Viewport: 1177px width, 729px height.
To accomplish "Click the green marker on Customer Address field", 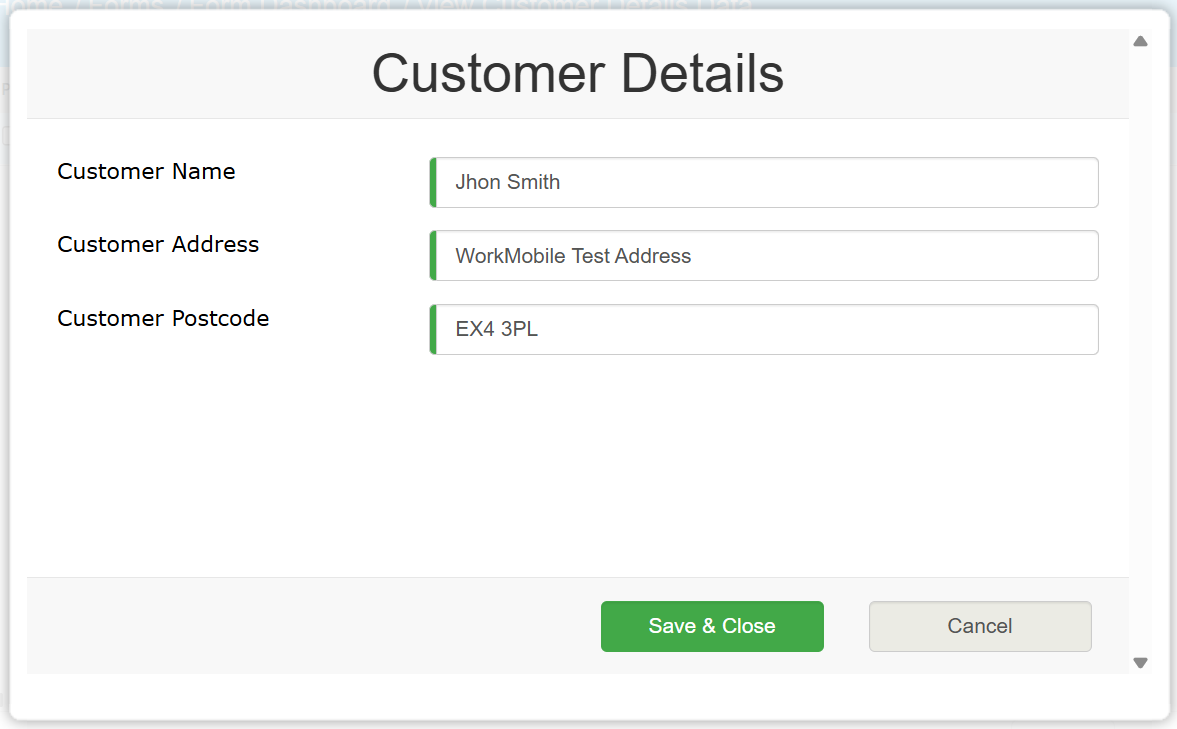I will coord(433,256).
